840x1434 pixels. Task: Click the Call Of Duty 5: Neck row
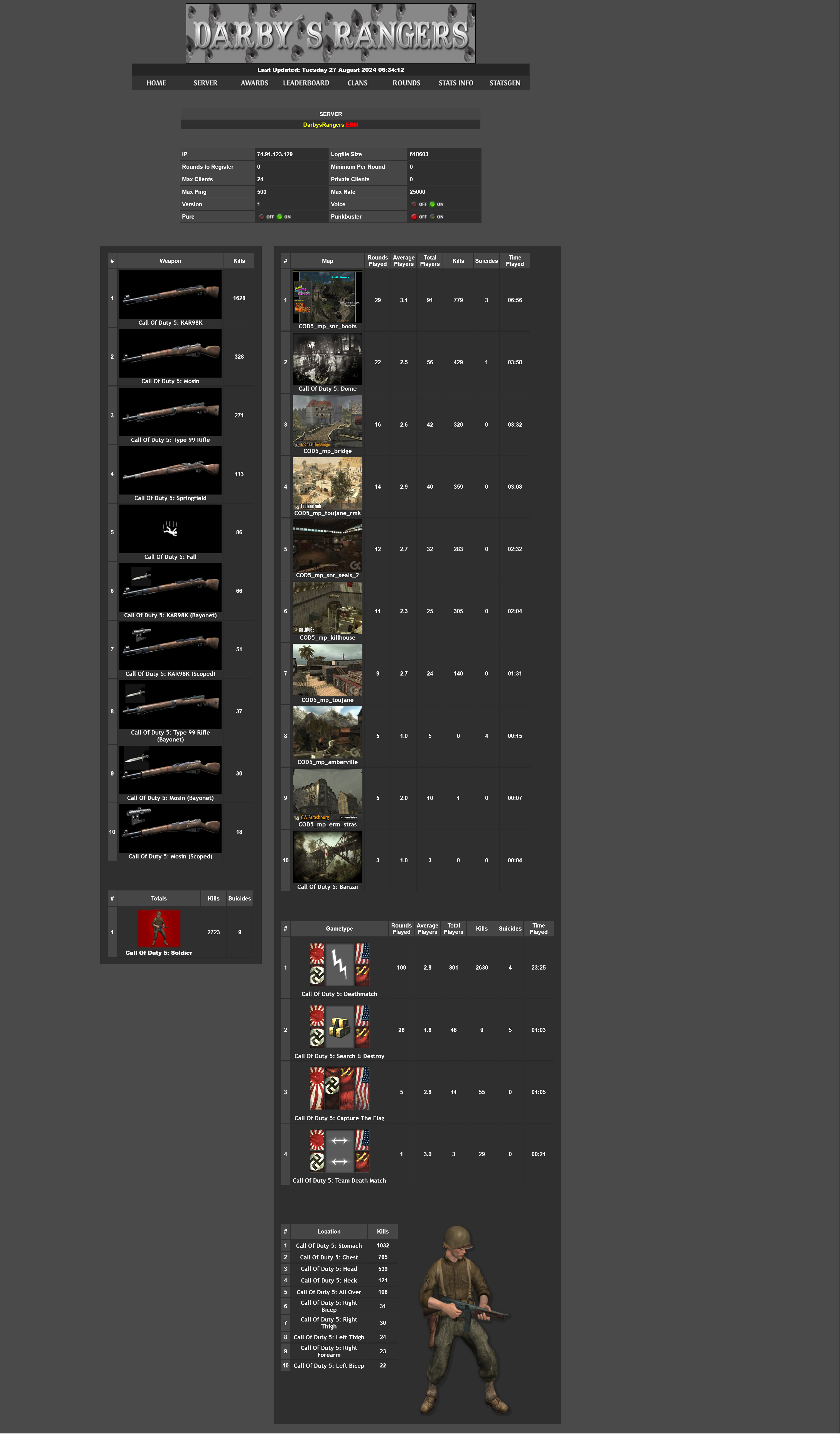pyautogui.click(x=339, y=1281)
